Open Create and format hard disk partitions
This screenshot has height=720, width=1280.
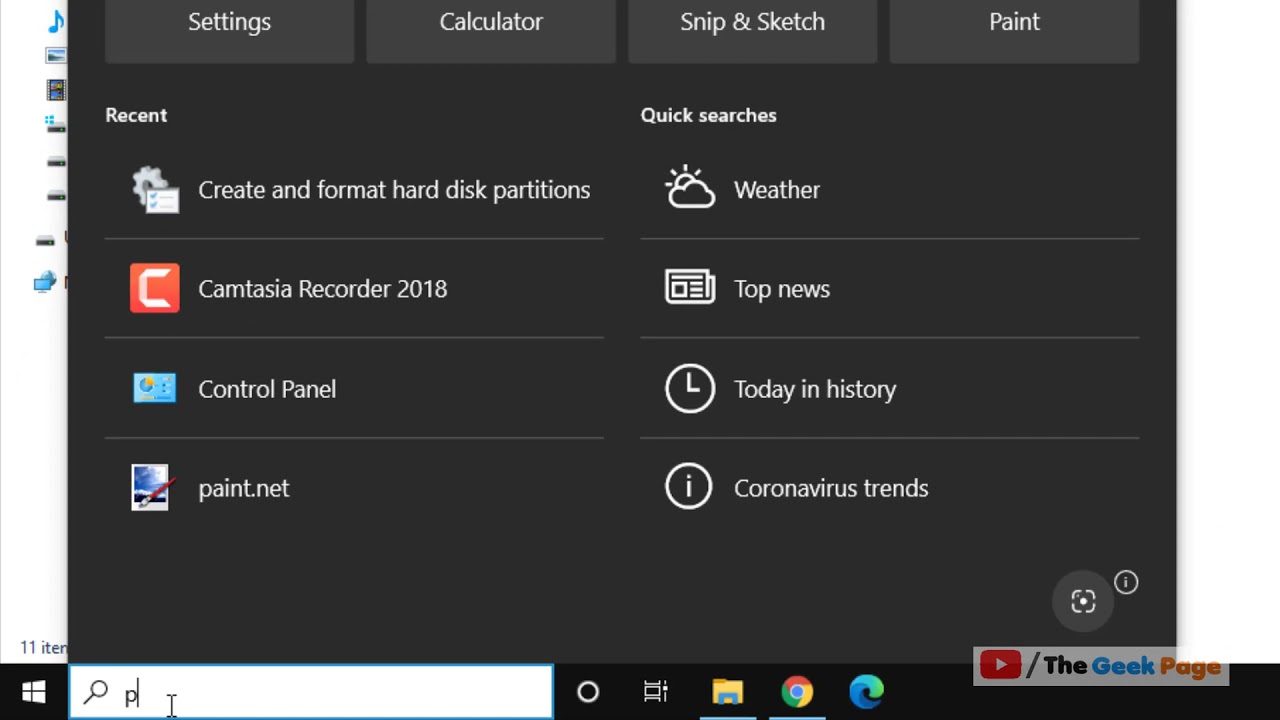tap(354, 190)
